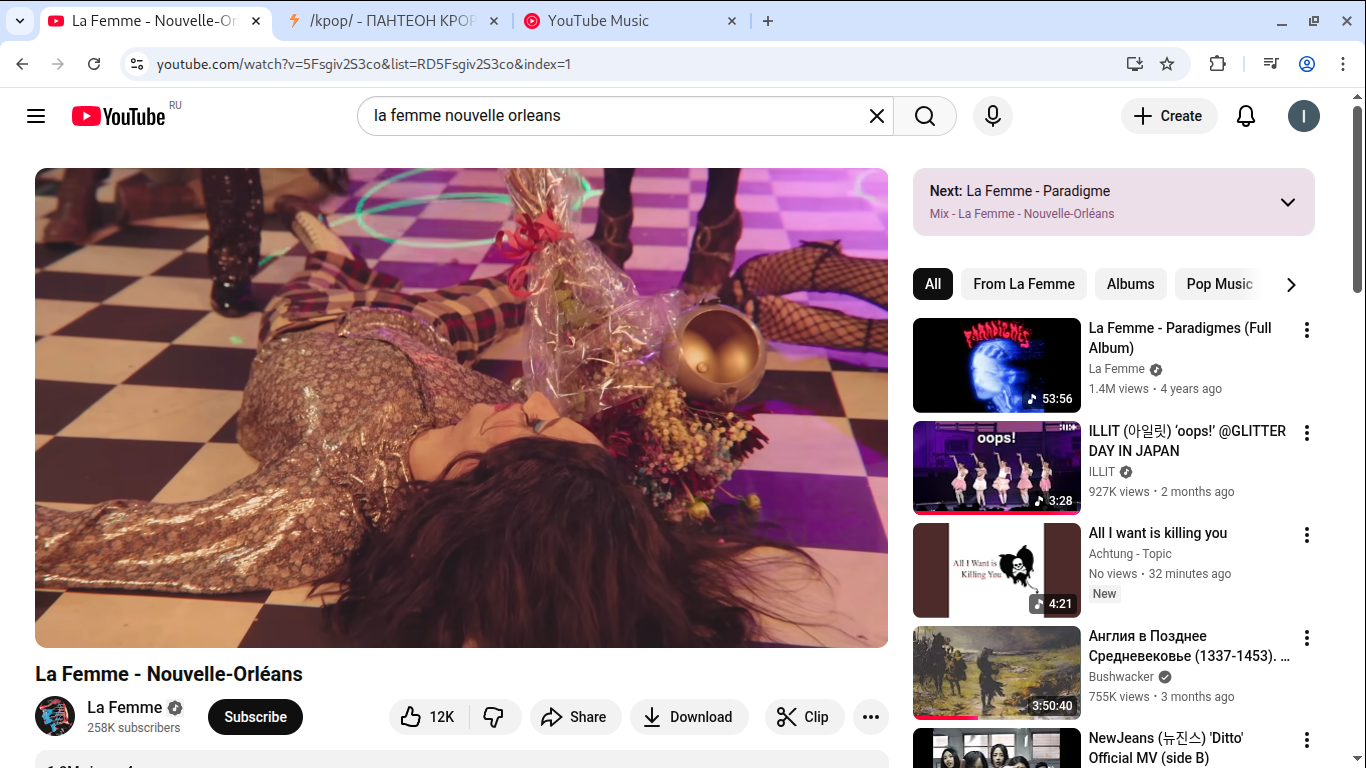1366x768 pixels.
Task: Open the All I want is killing you thumbnail
Action: [997, 570]
